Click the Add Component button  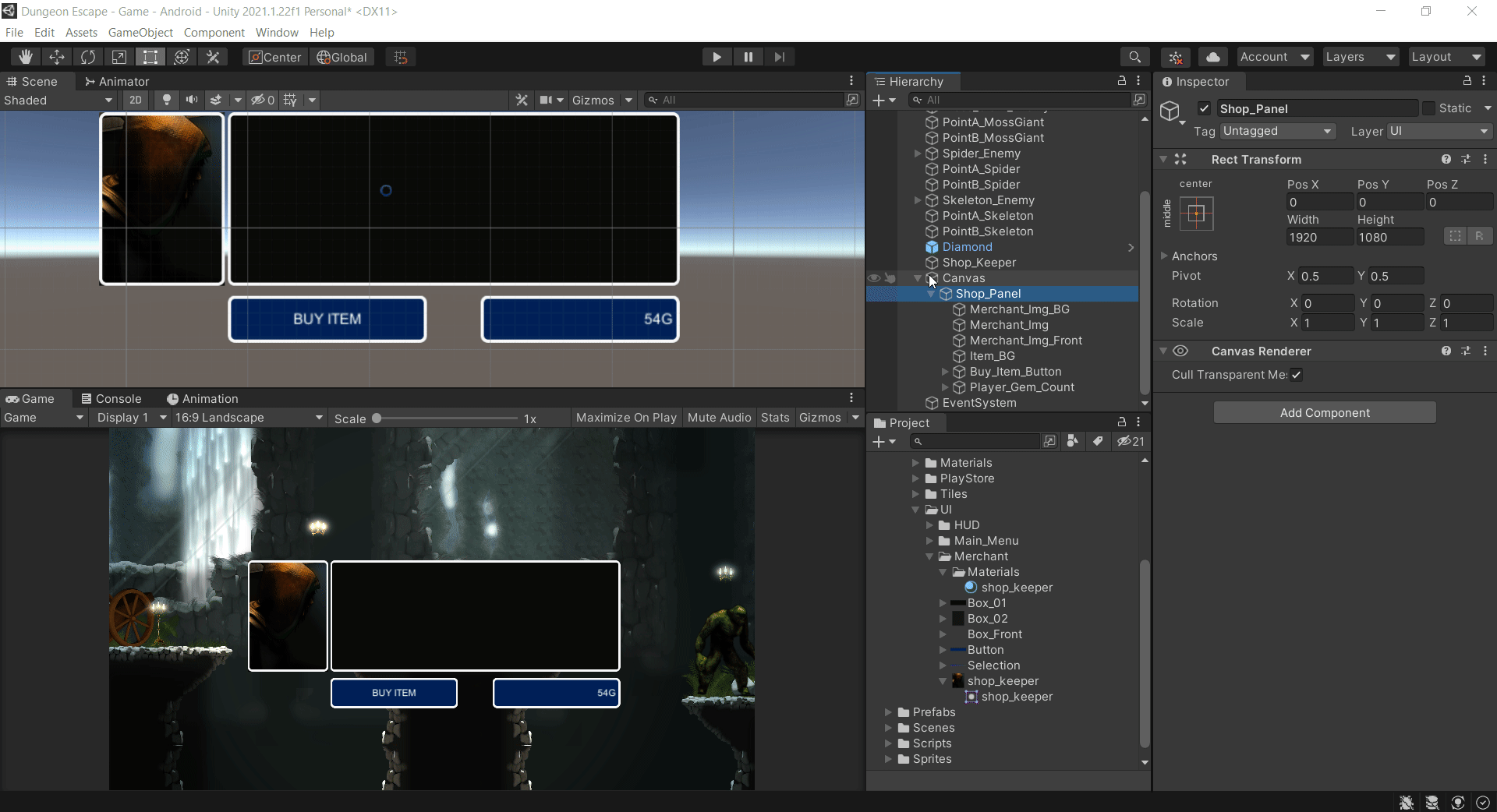pos(1324,413)
